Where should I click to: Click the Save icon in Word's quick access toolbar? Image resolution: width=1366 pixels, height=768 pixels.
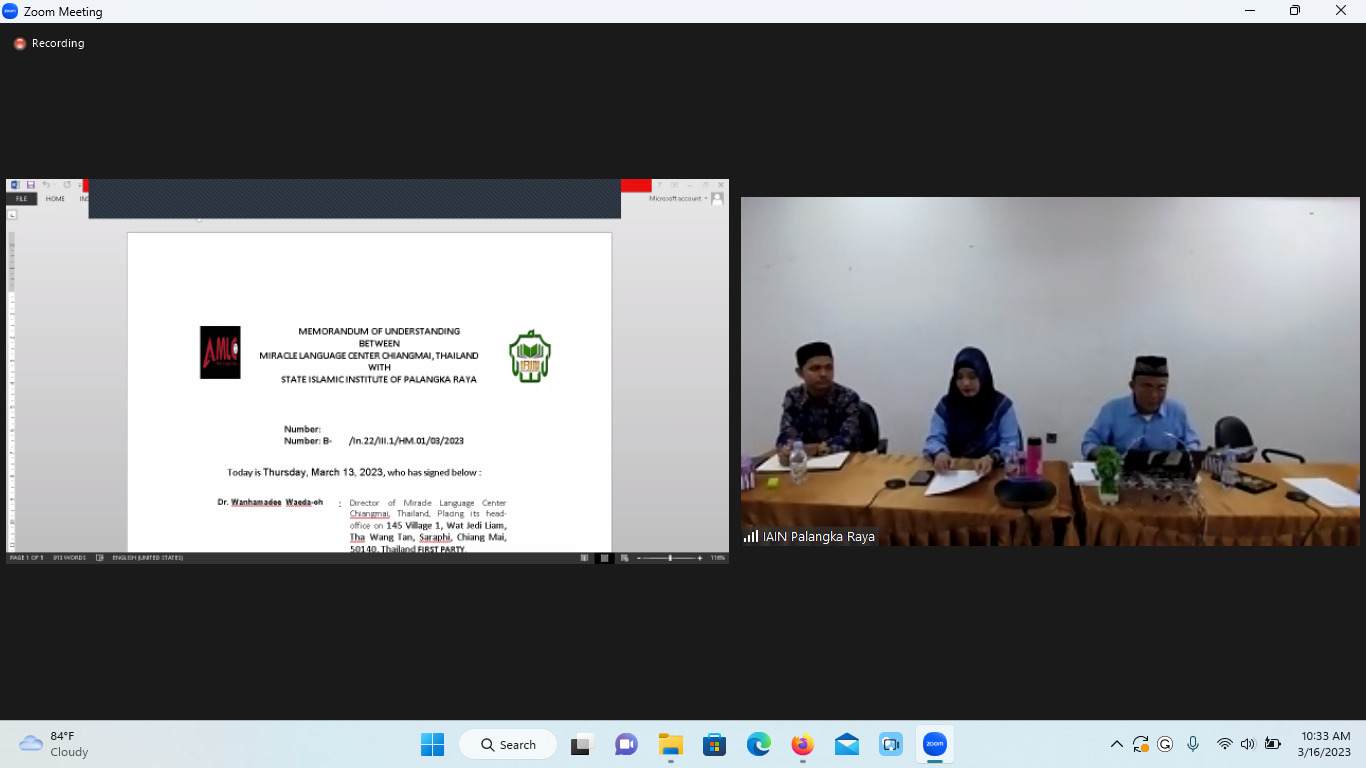[31, 185]
